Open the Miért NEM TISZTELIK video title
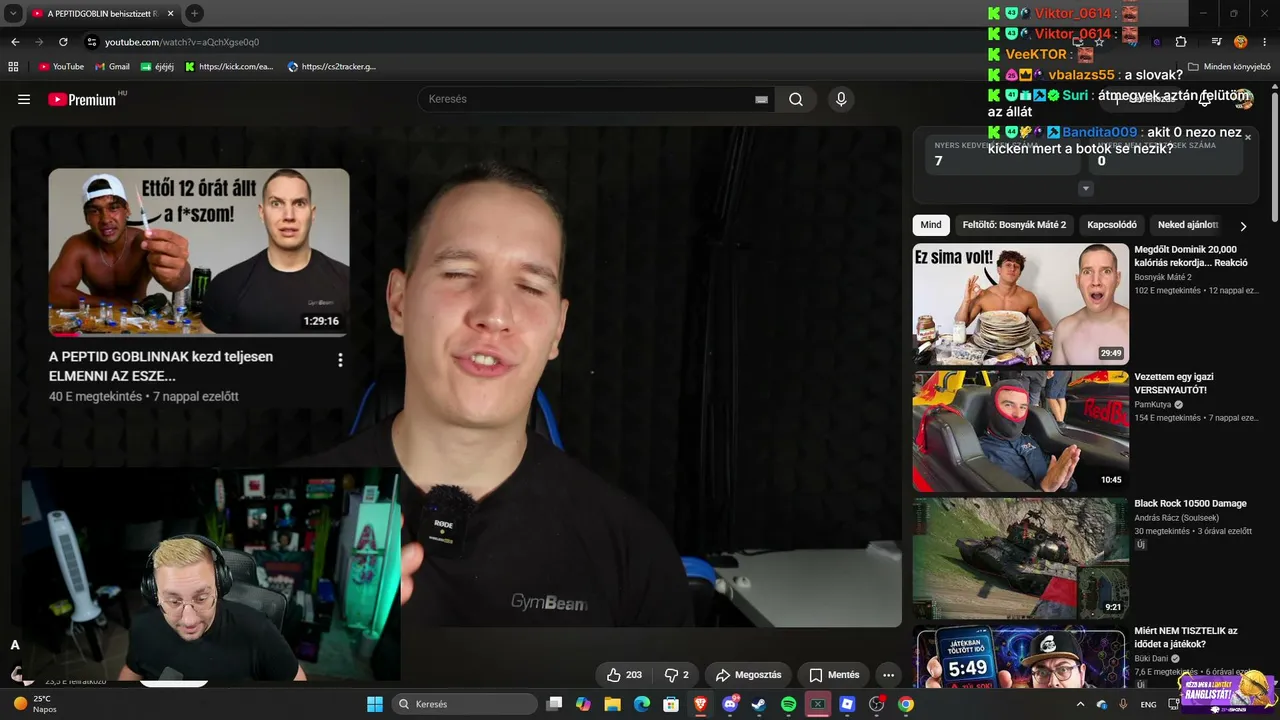 pos(1186,638)
